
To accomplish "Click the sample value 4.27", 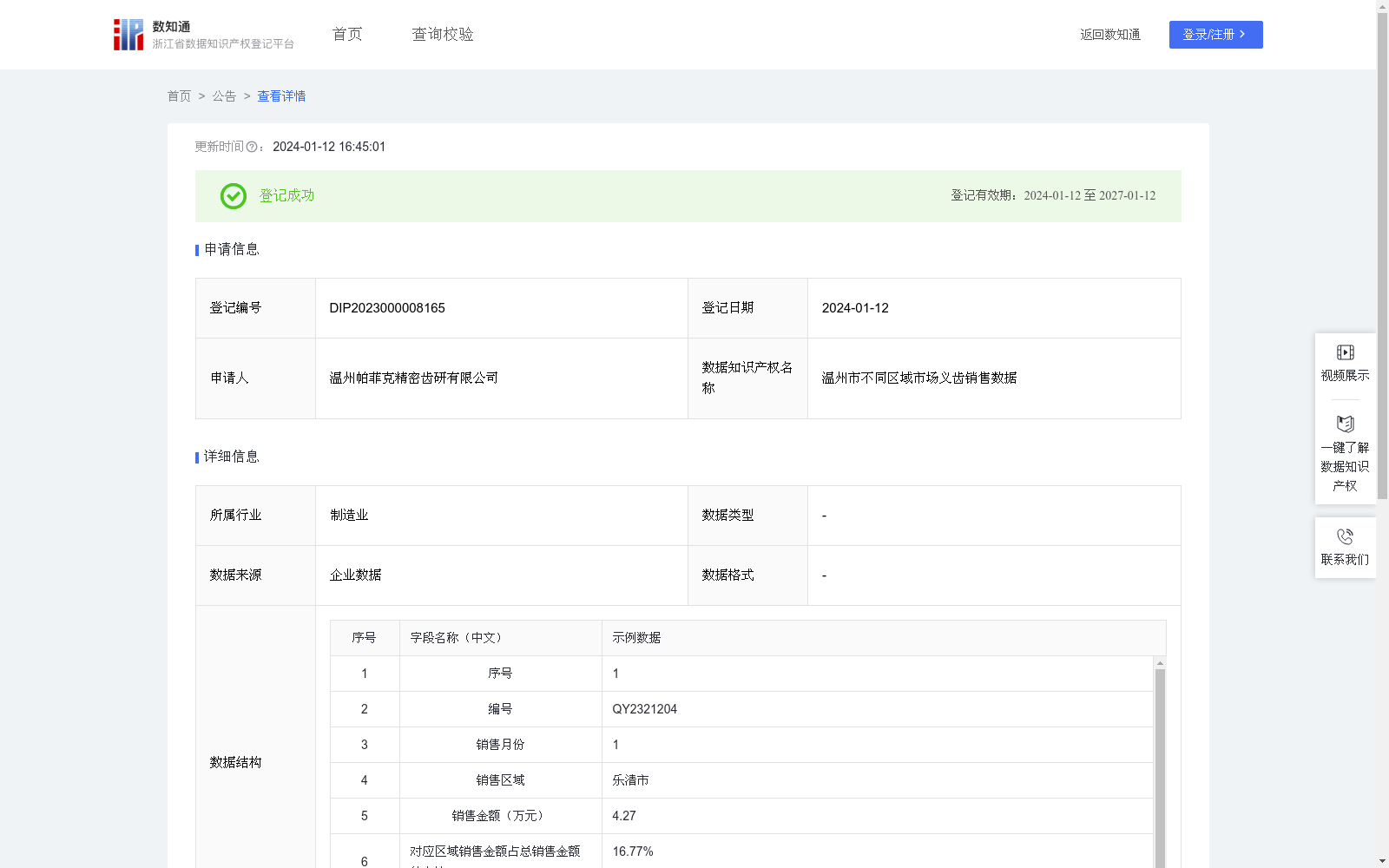I will [624, 816].
